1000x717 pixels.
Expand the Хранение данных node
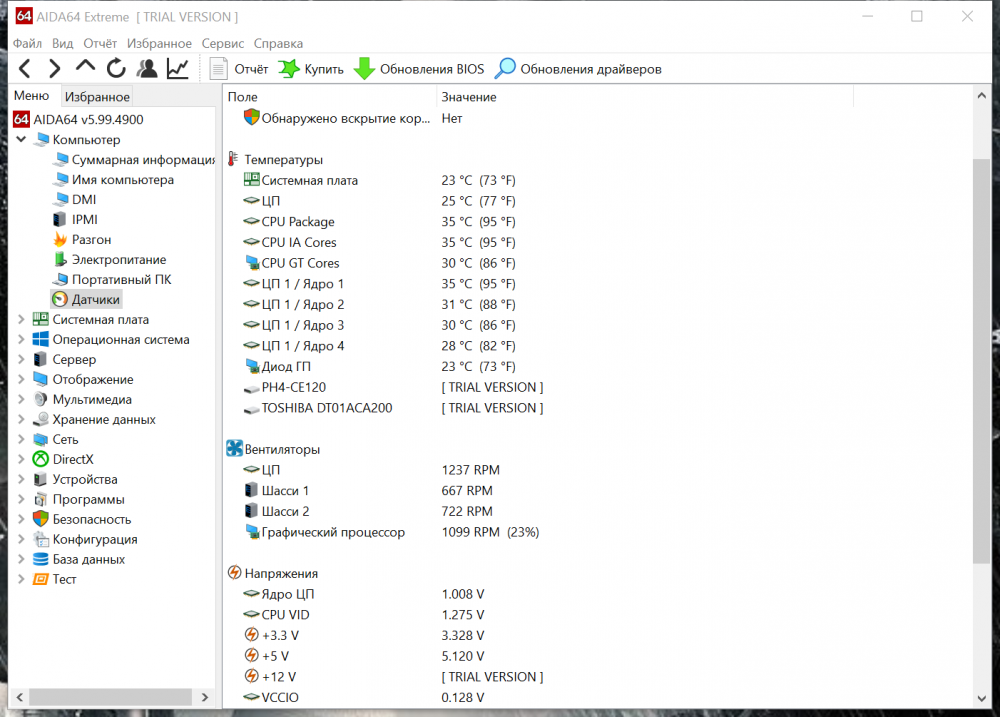point(20,419)
